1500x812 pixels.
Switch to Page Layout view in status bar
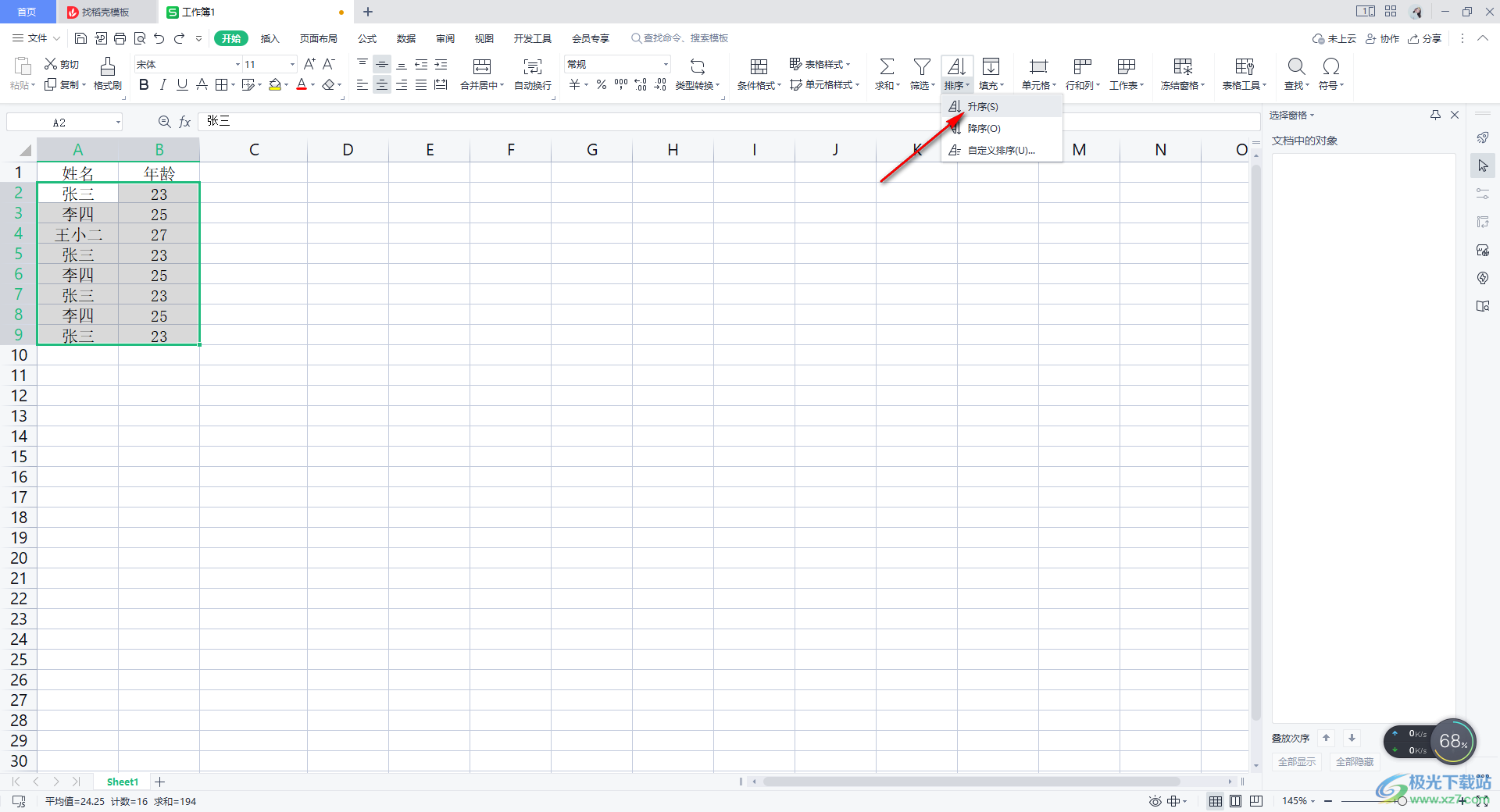[x=1236, y=801]
